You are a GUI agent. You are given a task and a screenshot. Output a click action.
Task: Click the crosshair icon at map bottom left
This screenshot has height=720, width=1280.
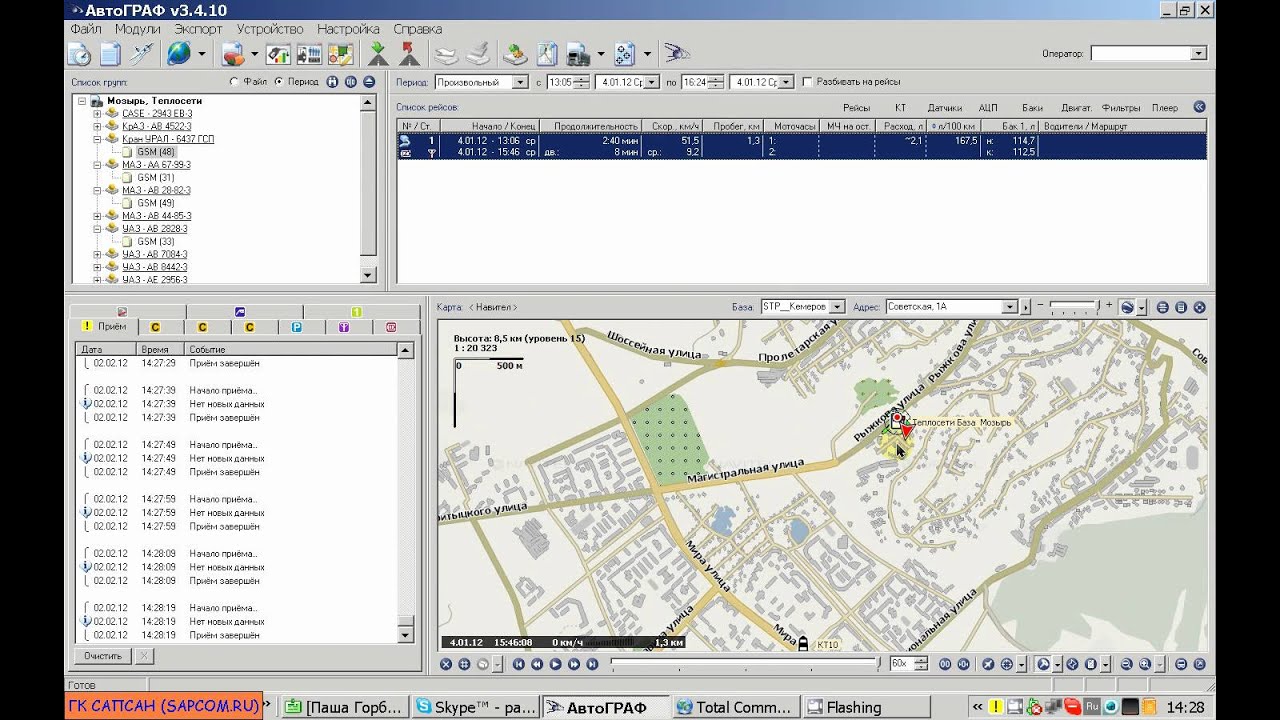(464, 664)
